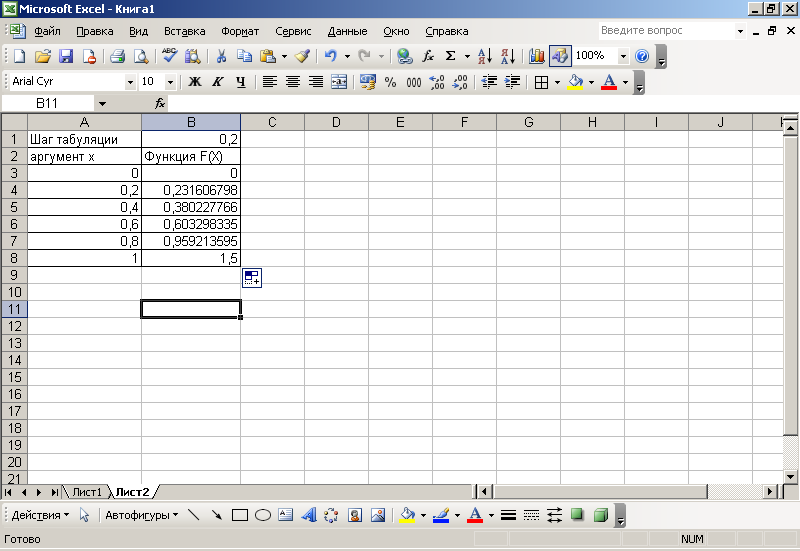Apply currency format icon
The image size is (800, 551).
click(367, 82)
